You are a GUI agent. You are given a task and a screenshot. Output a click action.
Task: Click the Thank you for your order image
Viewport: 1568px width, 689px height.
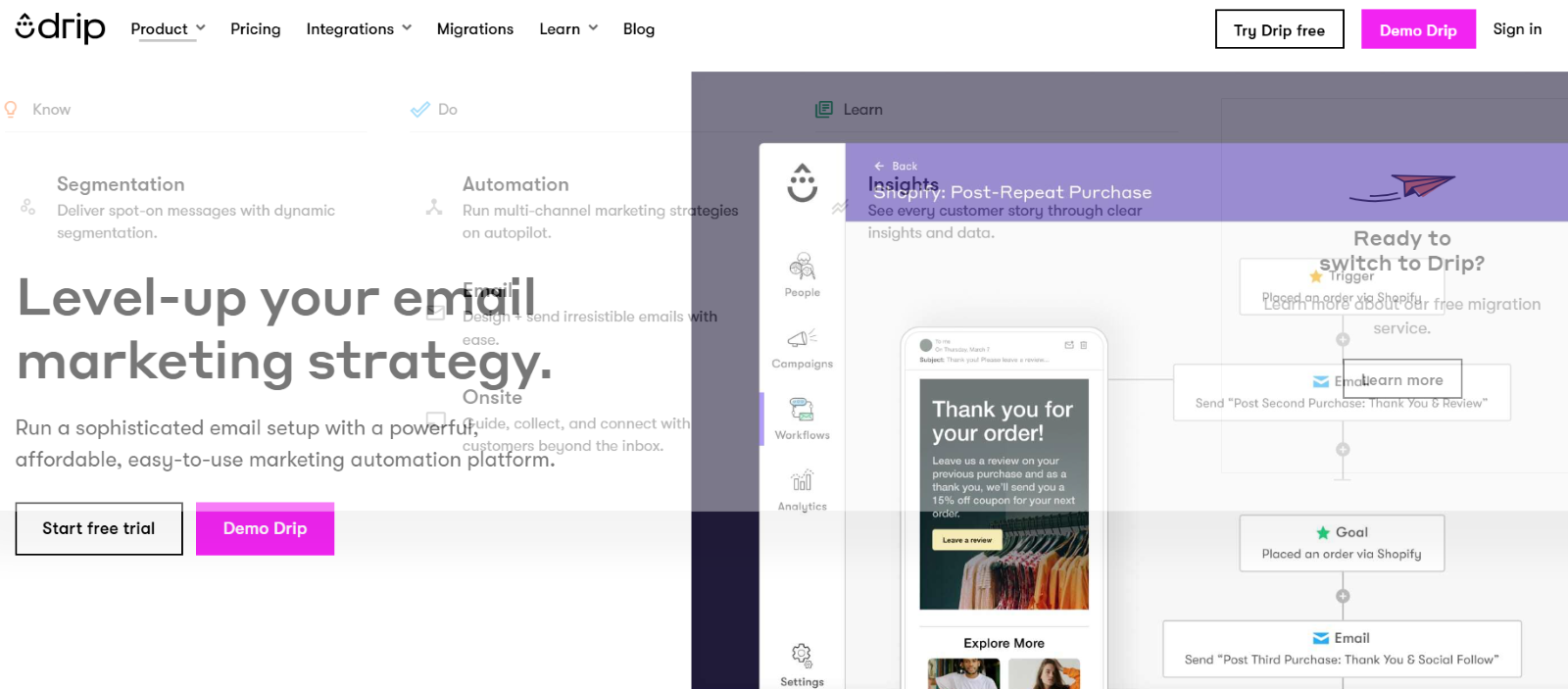pos(1004,495)
